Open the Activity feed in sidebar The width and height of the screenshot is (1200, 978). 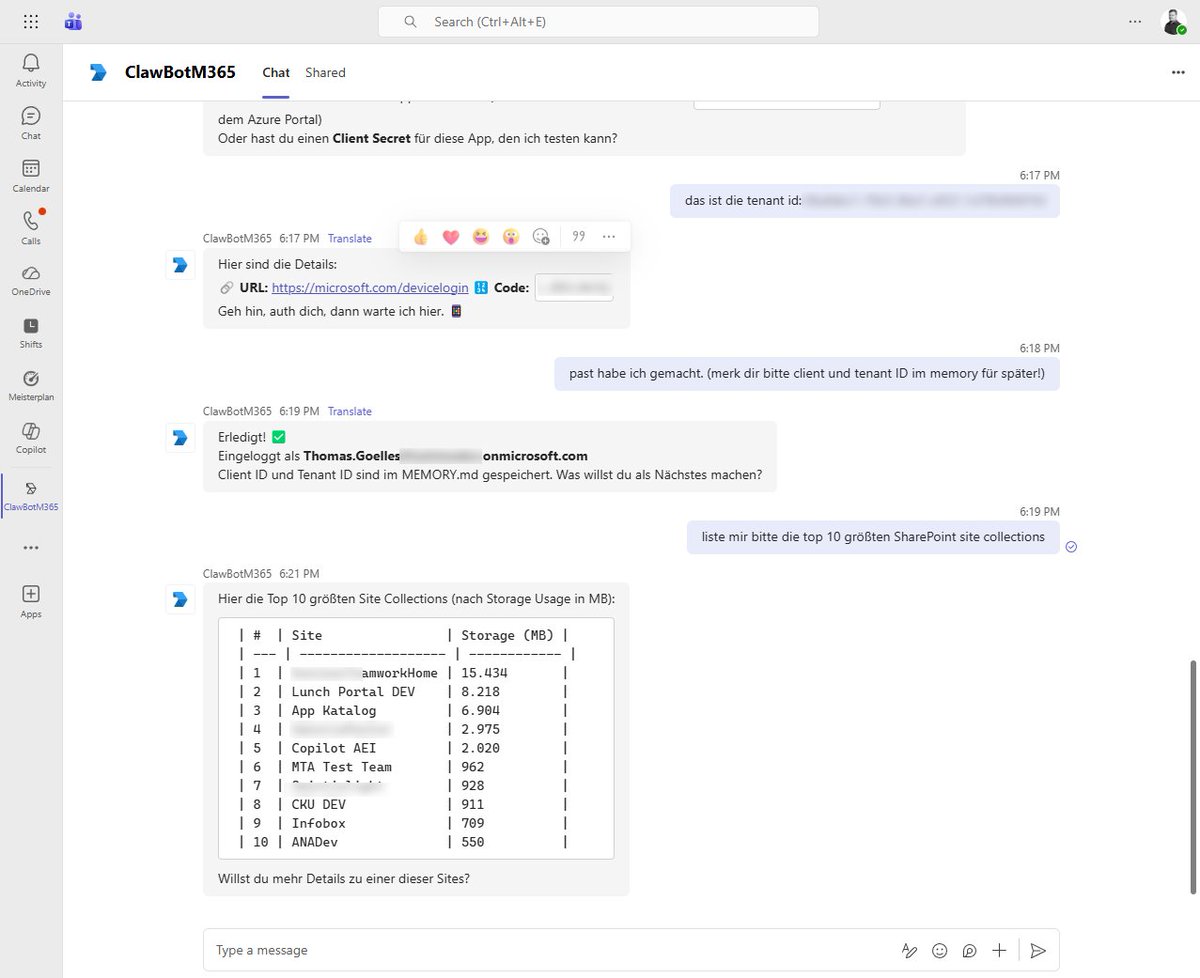[x=31, y=70]
